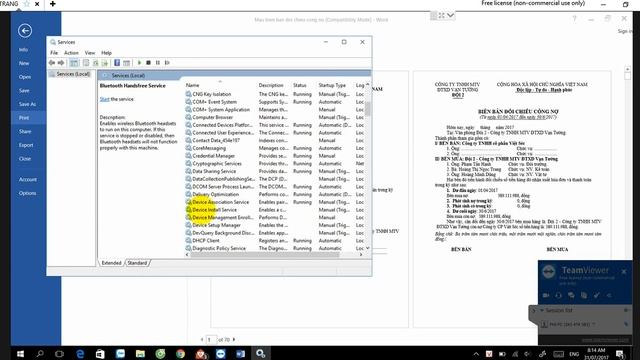Image resolution: width=640 pixels, height=360 pixels.
Task: Click the TeamViewer panel video icon
Action: pyautogui.click(x=546, y=295)
